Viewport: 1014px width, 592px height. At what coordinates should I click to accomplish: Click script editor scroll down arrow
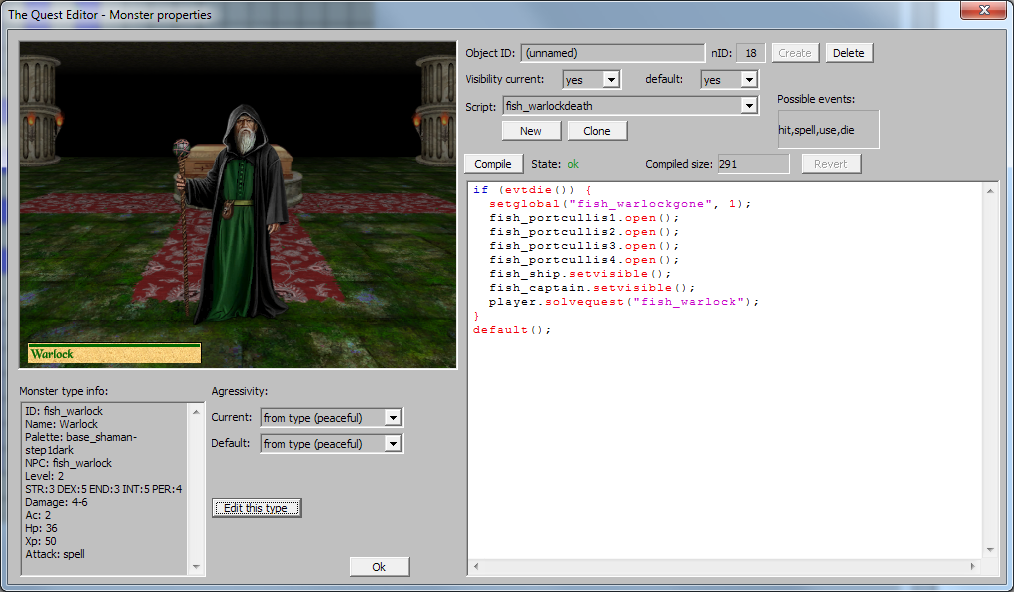[990, 550]
